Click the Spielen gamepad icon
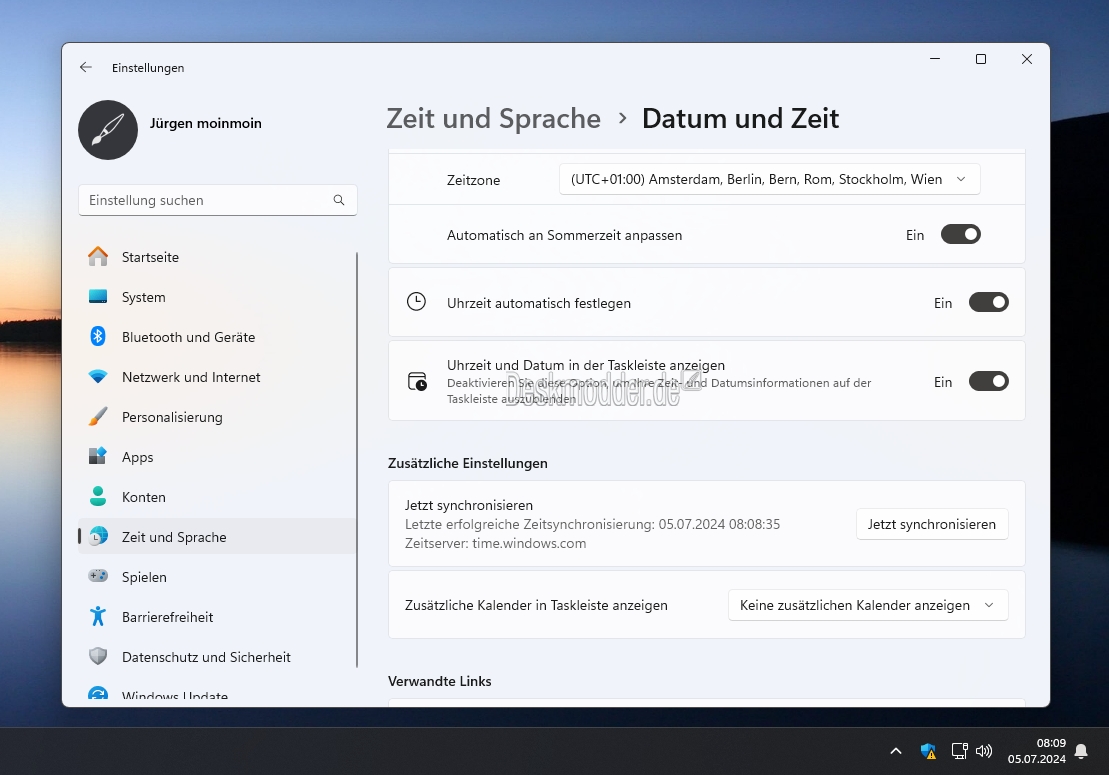Image resolution: width=1109 pixels, height=775 pixels. [98, 576]
